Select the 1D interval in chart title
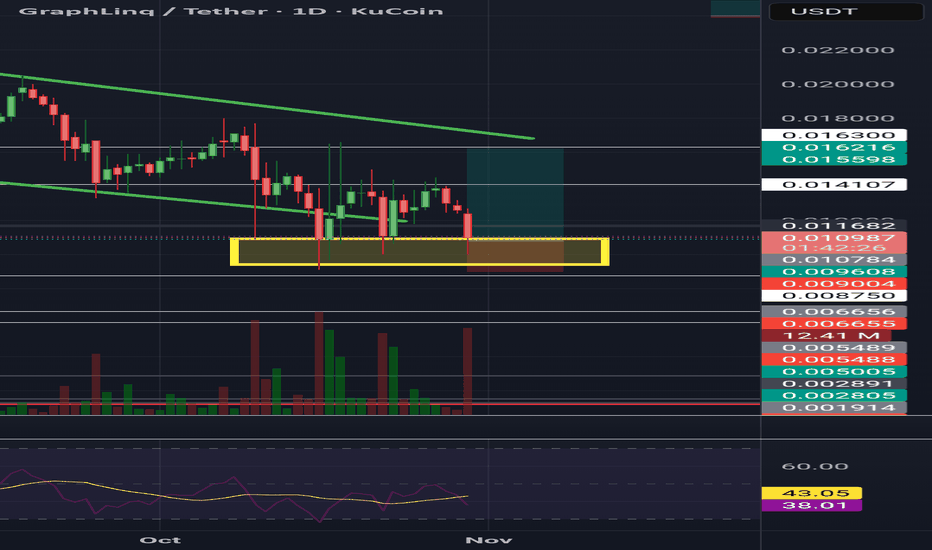This screenshot has height=550, width=932. pos(309,11)
